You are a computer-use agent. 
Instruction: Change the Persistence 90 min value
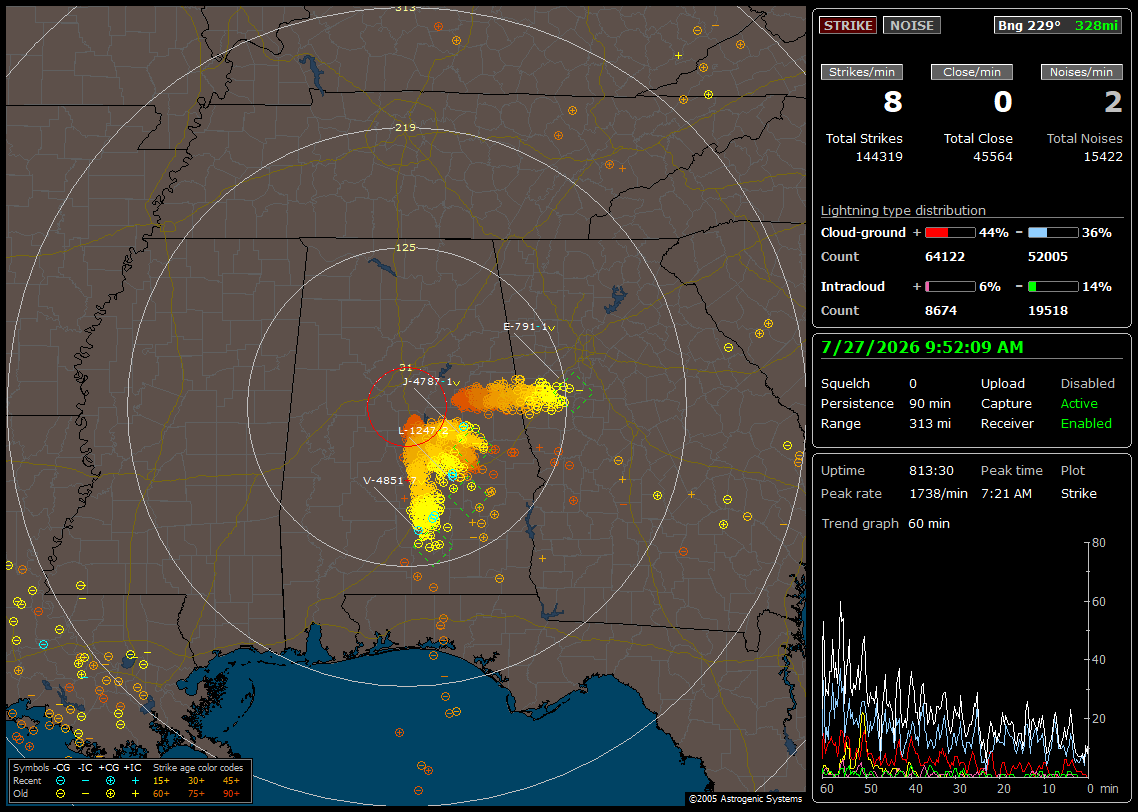point(930,403)
